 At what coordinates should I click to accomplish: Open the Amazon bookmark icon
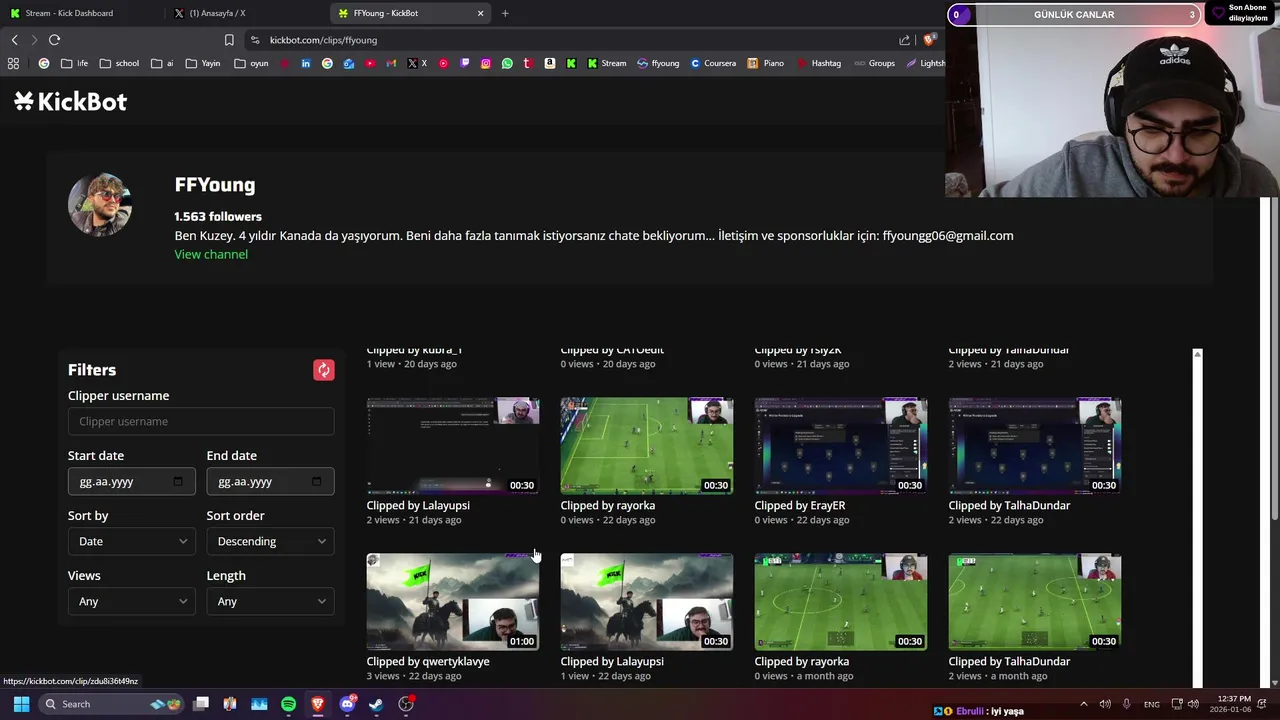(x=549, y=63)
